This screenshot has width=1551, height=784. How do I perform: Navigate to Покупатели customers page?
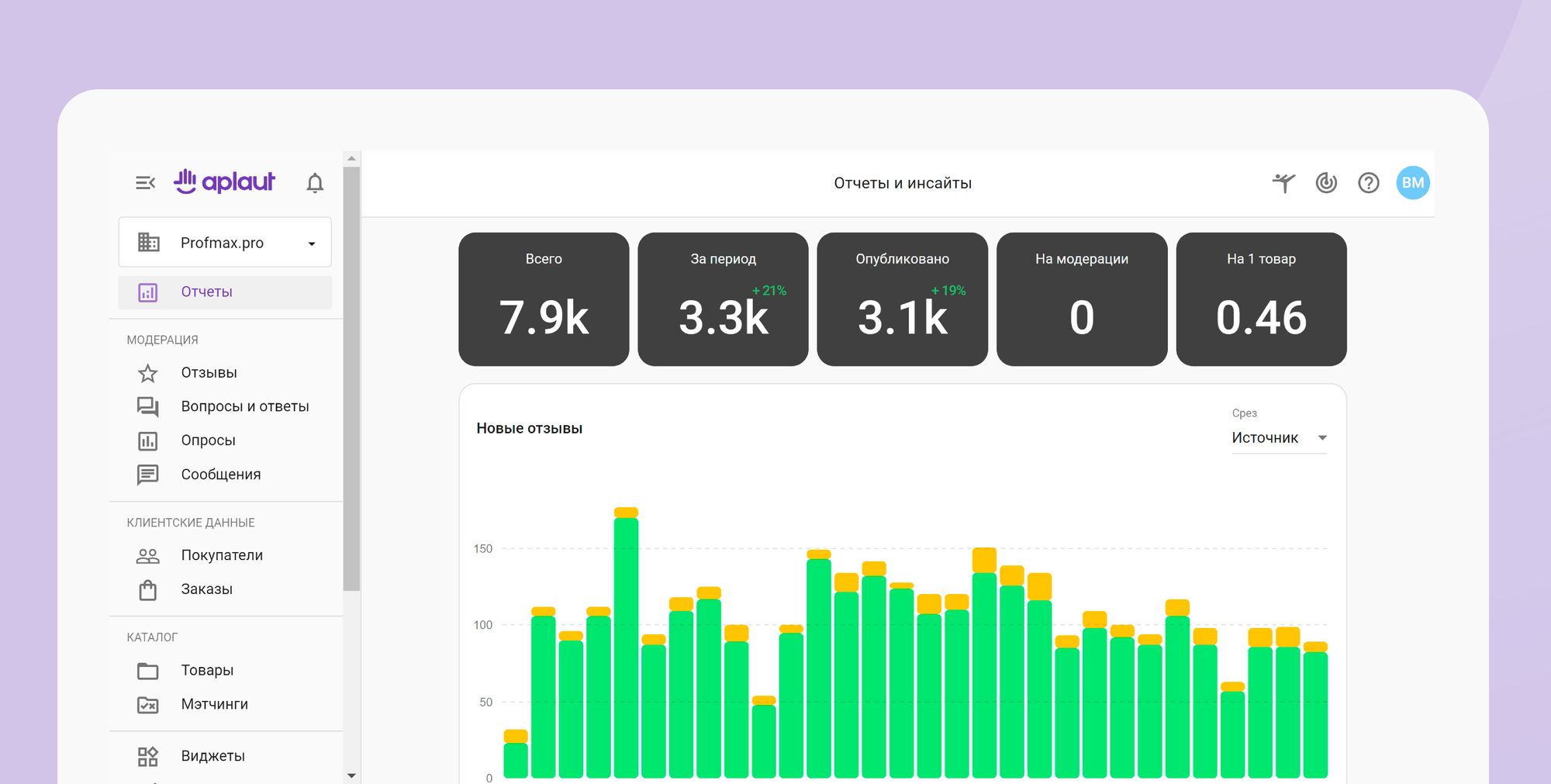point(222,555)
